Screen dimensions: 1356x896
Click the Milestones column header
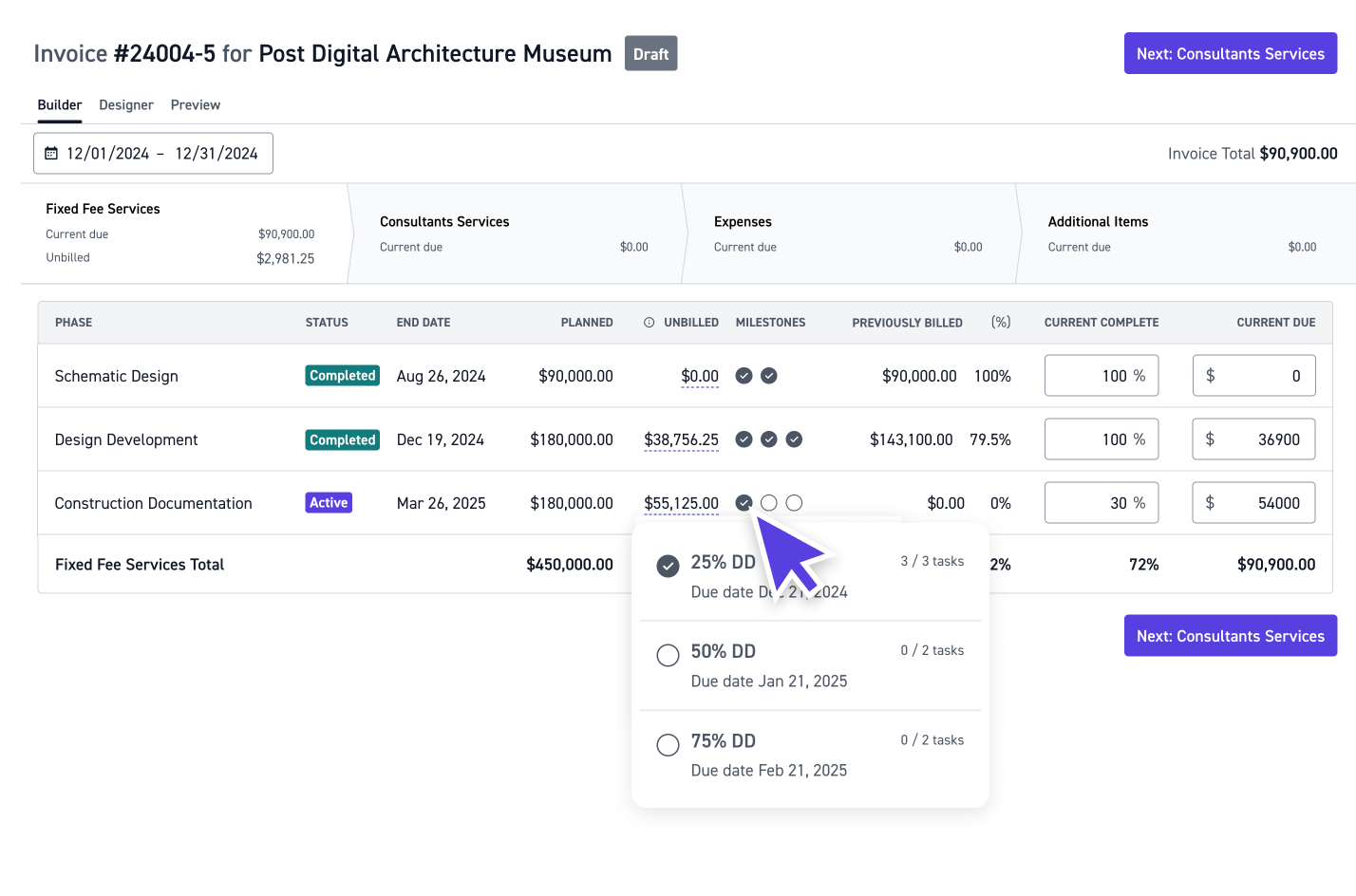coord(771,323)
